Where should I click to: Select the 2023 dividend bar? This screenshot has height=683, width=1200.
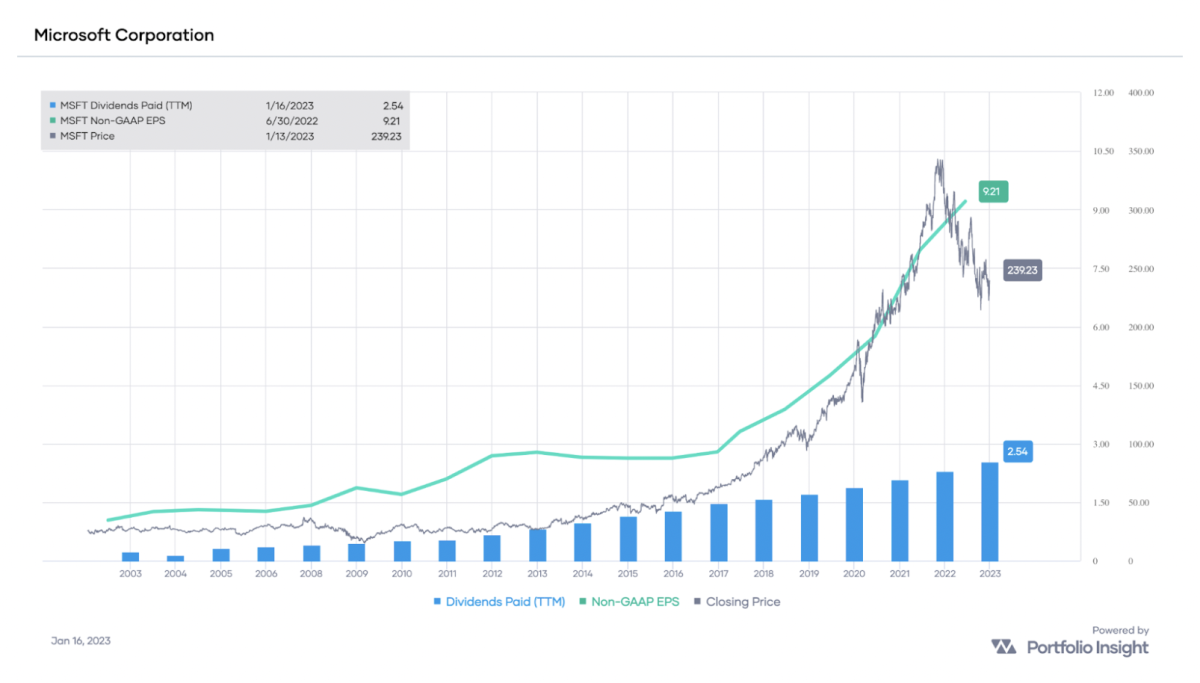989,512
